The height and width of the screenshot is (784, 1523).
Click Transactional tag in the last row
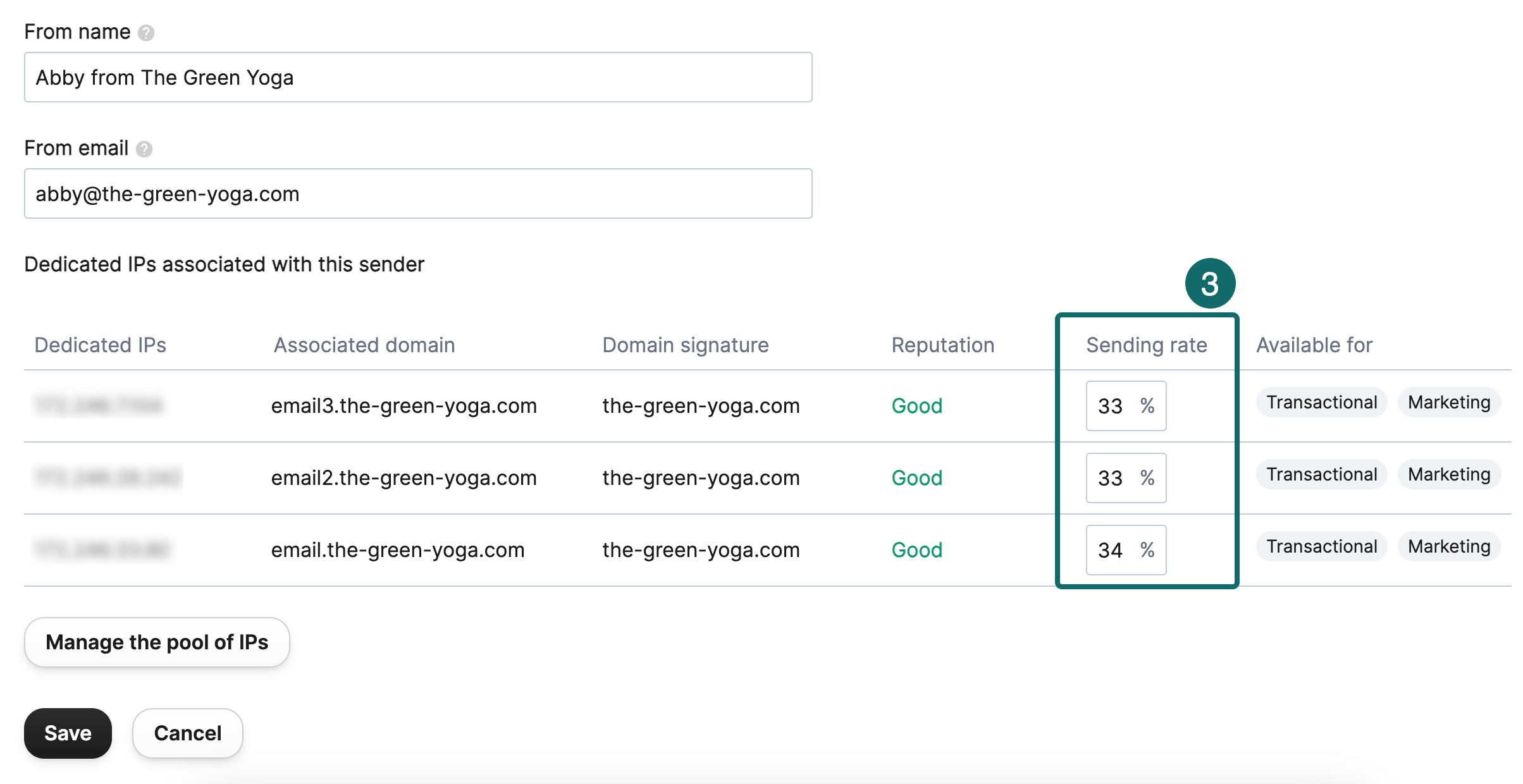pyautogui.click(x=1321, y=547)
